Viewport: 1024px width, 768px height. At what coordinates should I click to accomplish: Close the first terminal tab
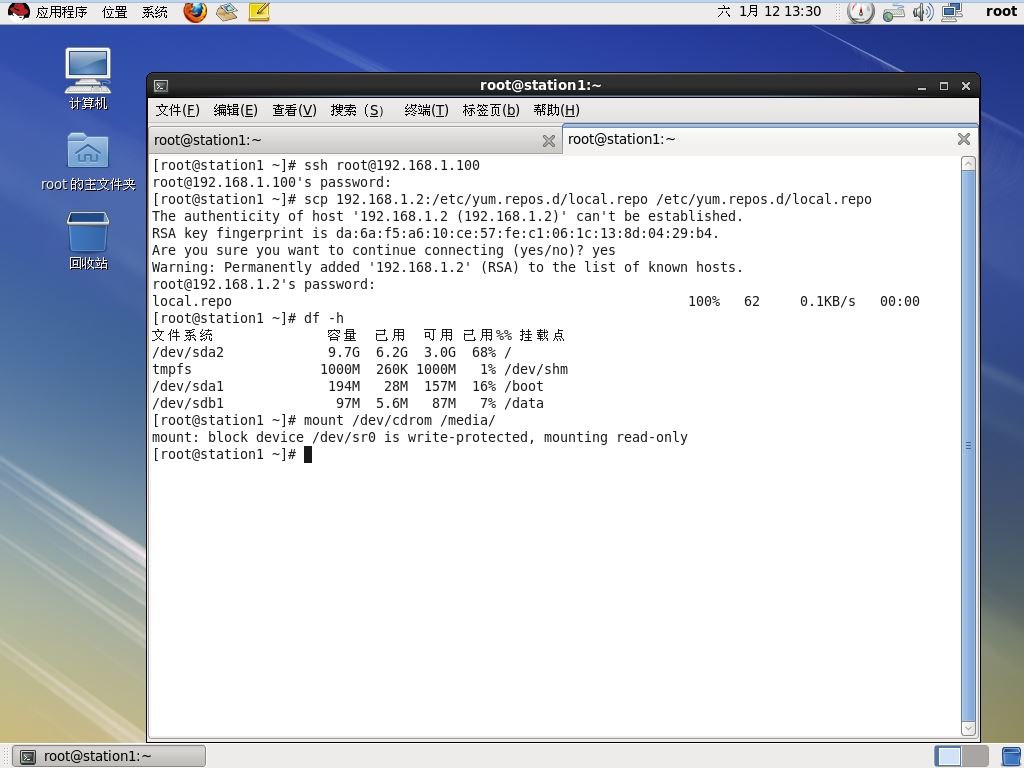[x=549, y=141]
